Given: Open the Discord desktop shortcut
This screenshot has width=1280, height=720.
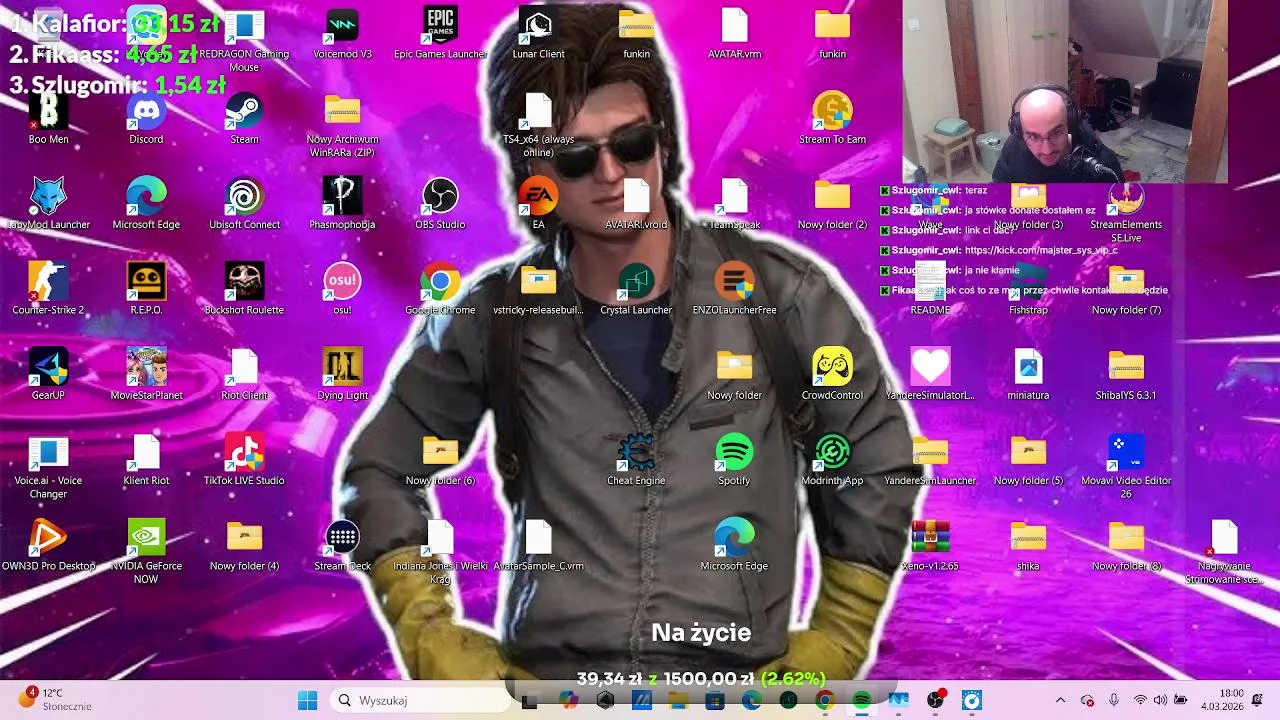Looking at the screenshot, I should 146,120.
